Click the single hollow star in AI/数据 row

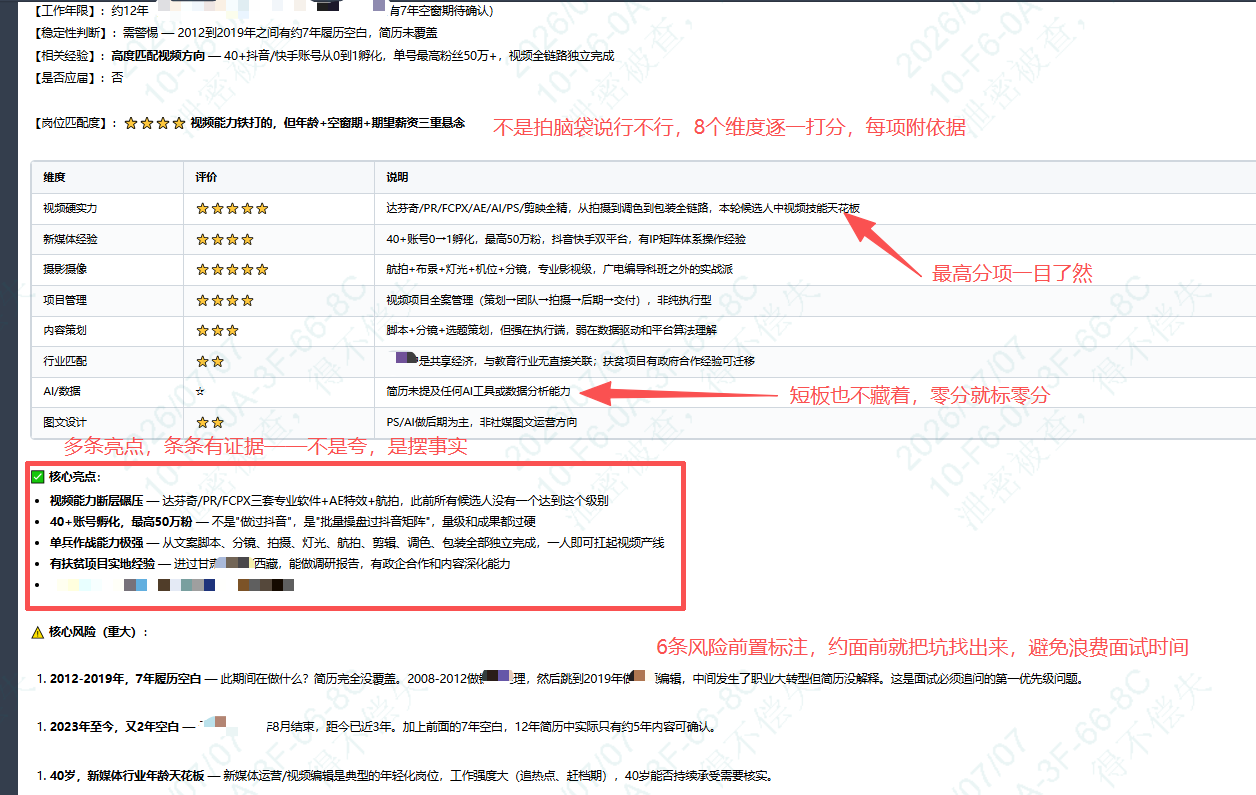[x=201, y=391]
